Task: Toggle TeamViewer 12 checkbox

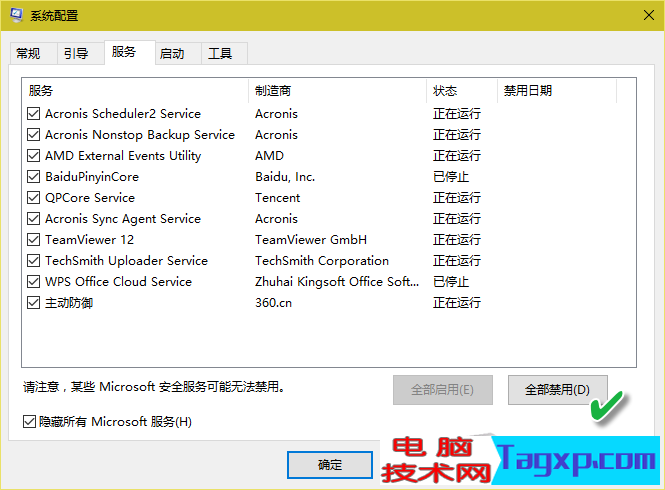Action: pyautogui.click(x=34, y=240)
